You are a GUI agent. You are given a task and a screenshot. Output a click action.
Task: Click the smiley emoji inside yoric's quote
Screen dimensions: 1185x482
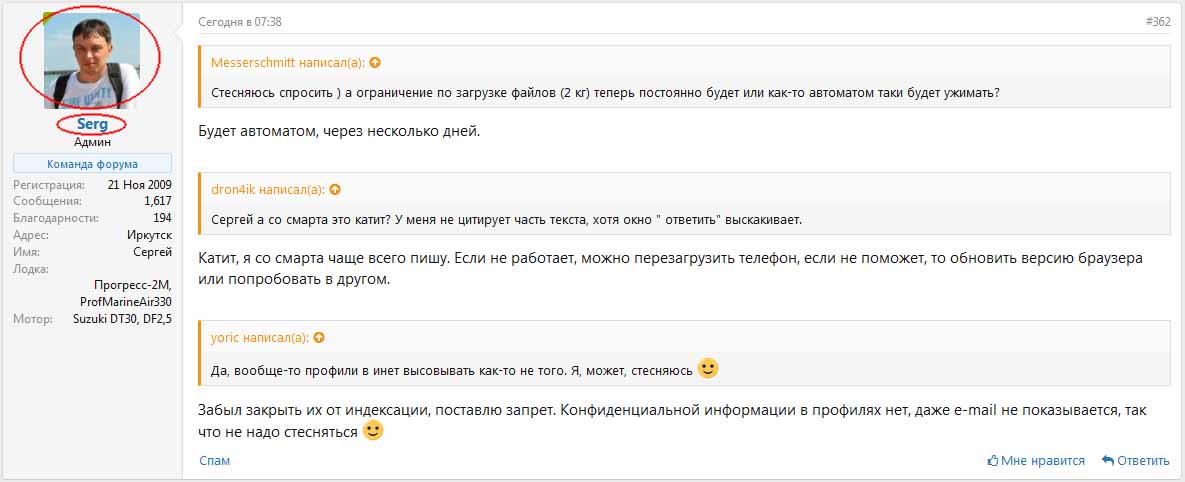pyautogui.click(x=708, y=368)
